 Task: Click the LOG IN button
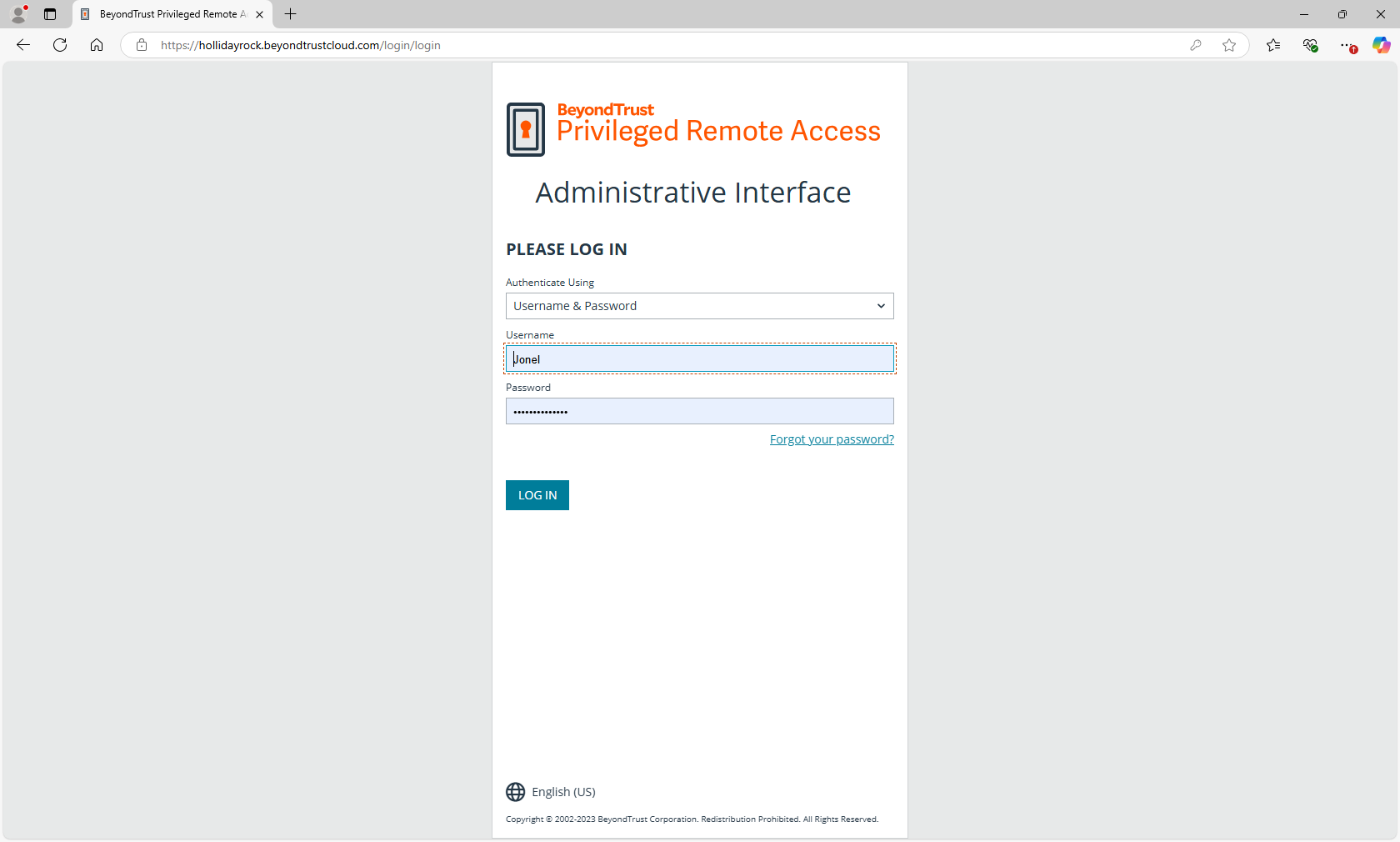[x=537, y=495]
